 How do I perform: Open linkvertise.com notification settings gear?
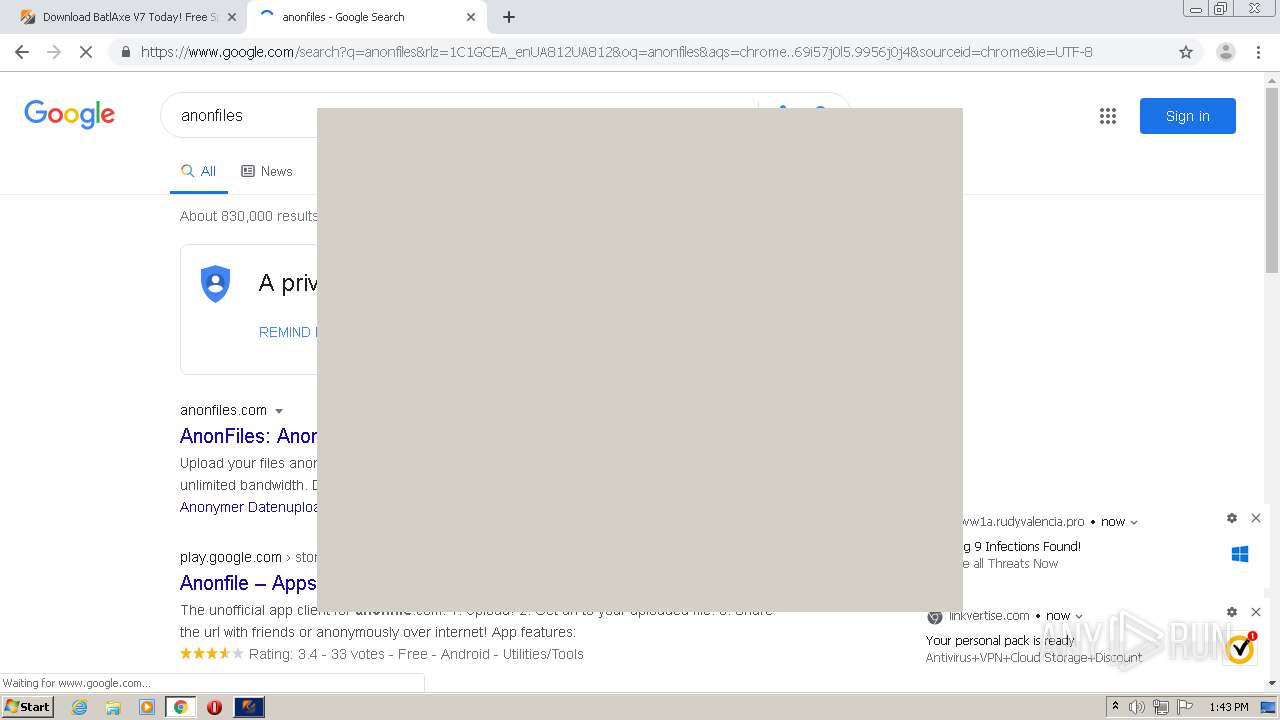point(1232,612)
